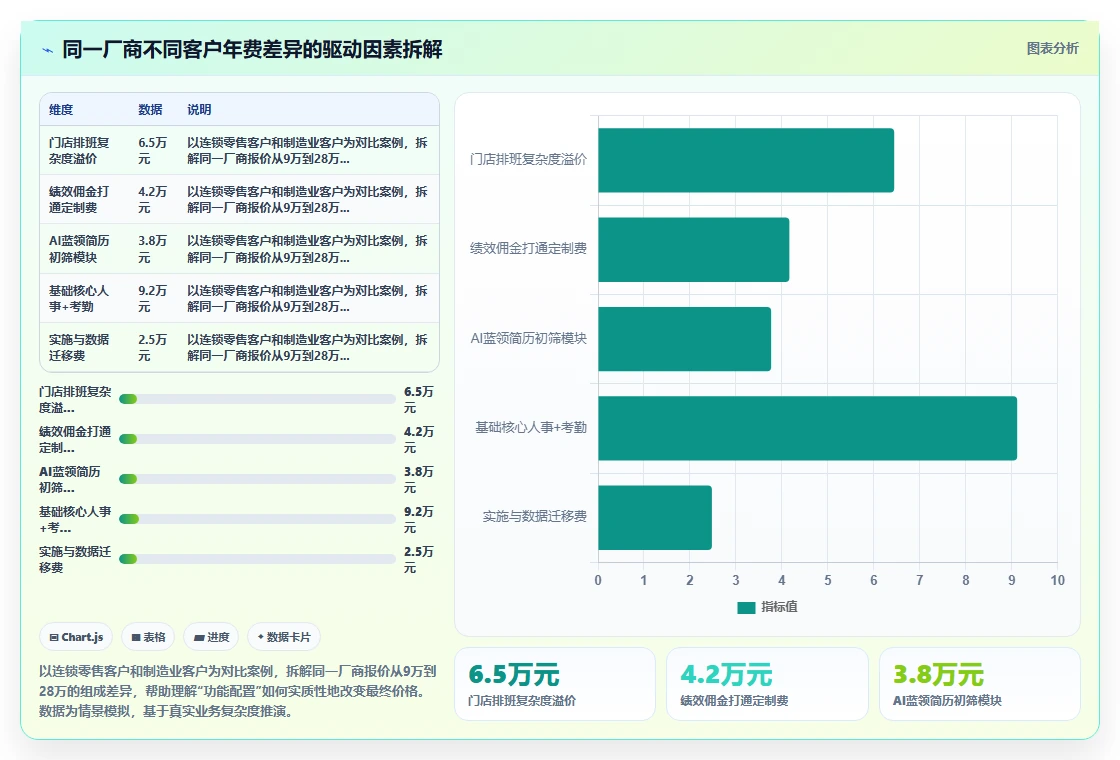Click the 2.5万元 value beside progress bar
The width and height of the screenshot is (1120, 760).
coord(419,559)
